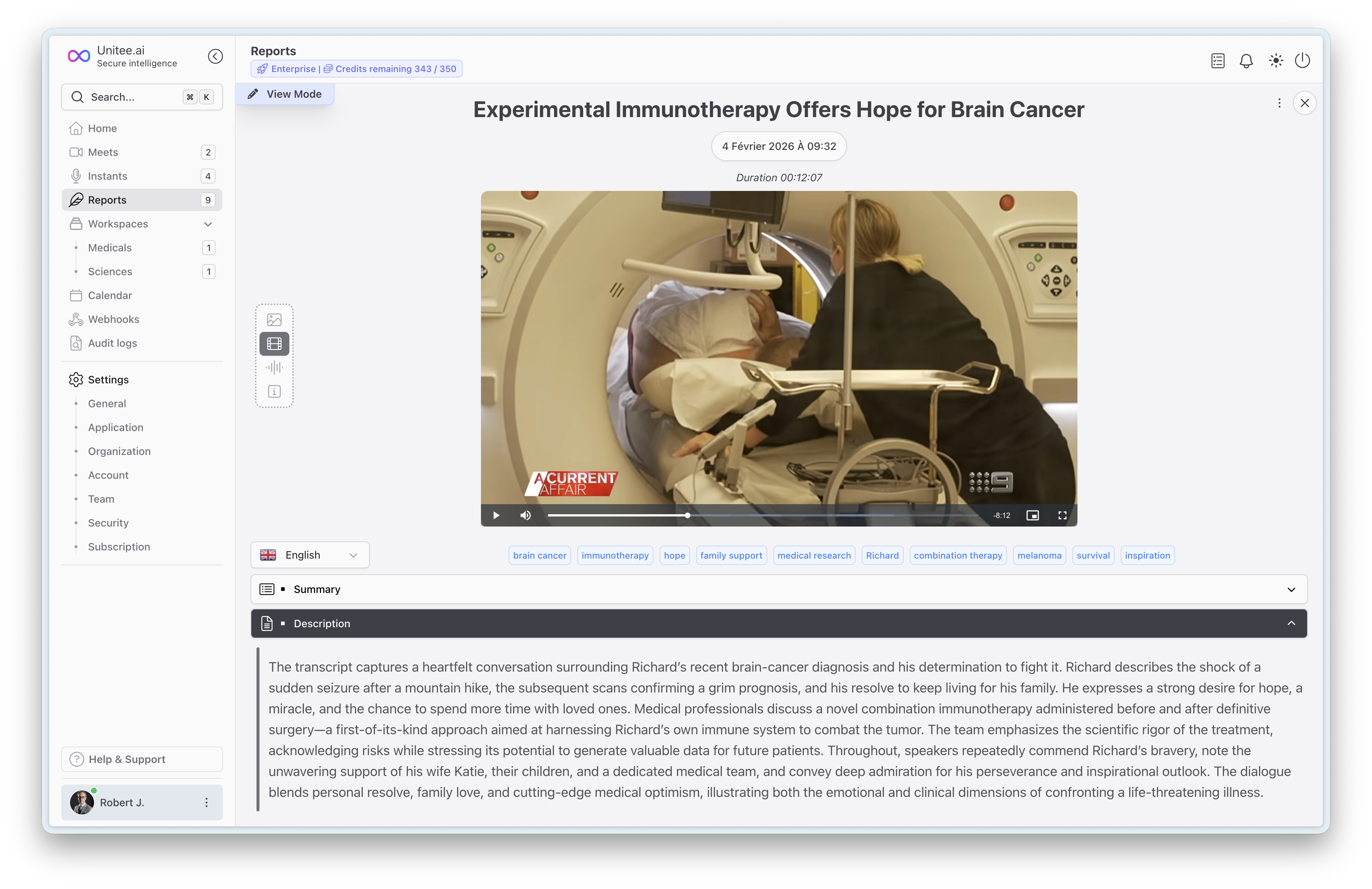Image resolution: width=1372 pixels, height=889 pixels.
Task: Click the -8:12 remaining time label
Action: (x=1002, y=515)
